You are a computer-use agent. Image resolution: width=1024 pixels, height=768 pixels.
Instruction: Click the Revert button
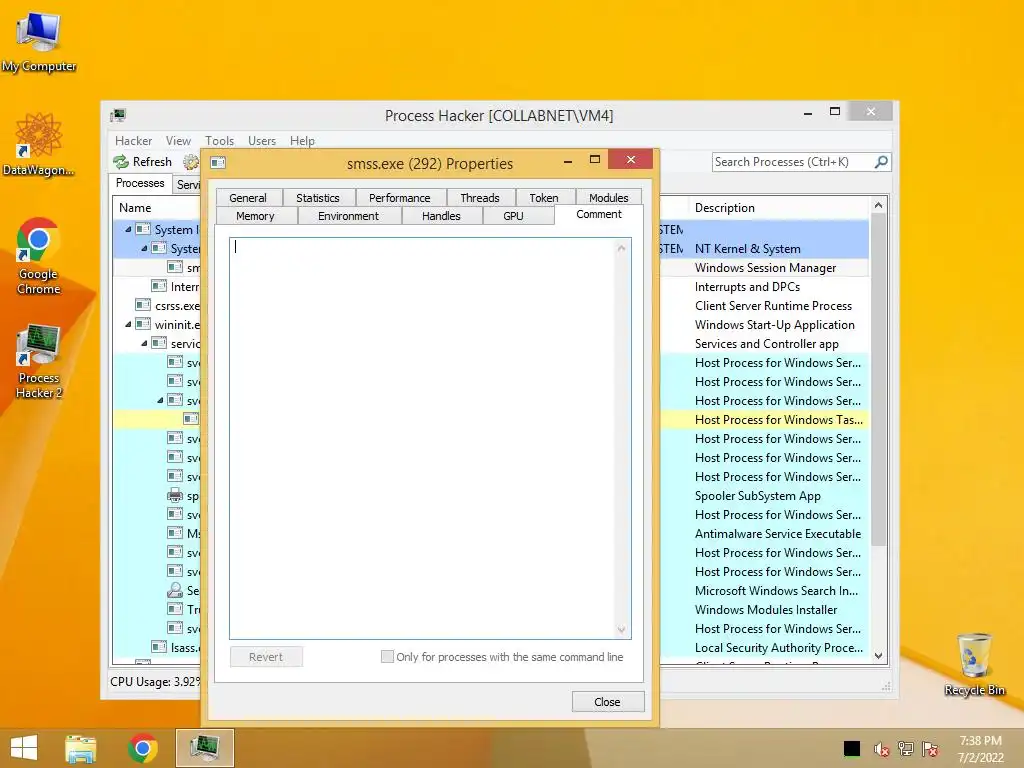[266, 657]
